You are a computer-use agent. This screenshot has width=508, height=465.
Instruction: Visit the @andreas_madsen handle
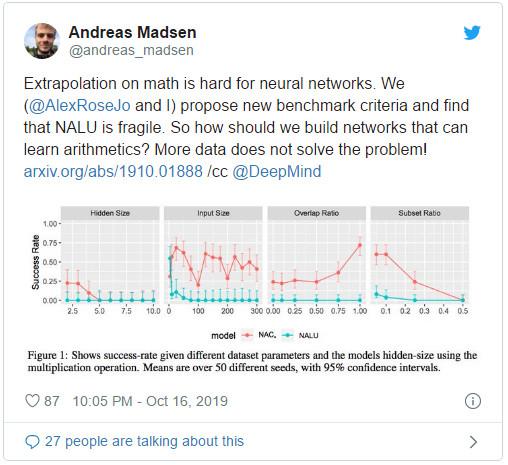click(131, 50)
